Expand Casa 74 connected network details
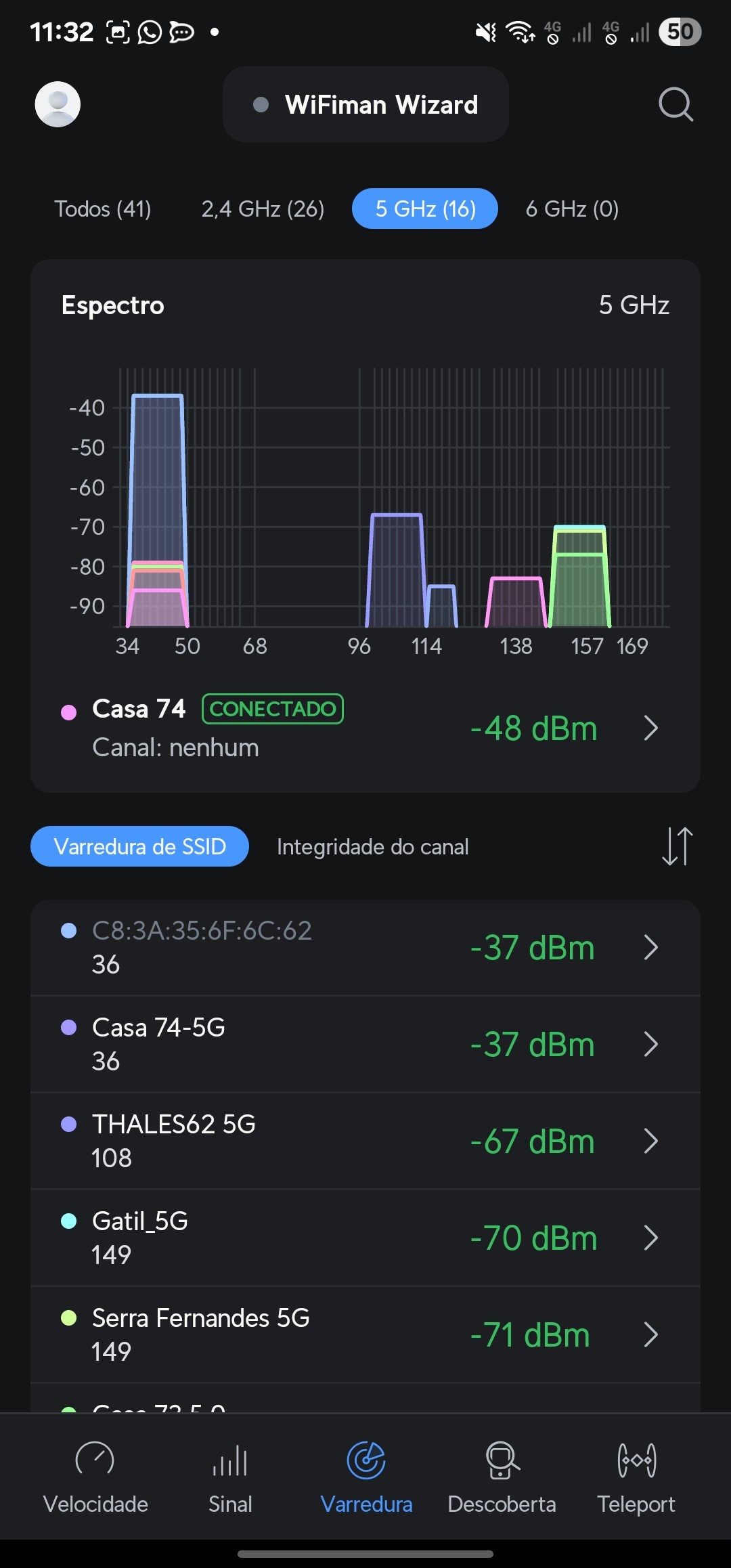 click(650, 728)
